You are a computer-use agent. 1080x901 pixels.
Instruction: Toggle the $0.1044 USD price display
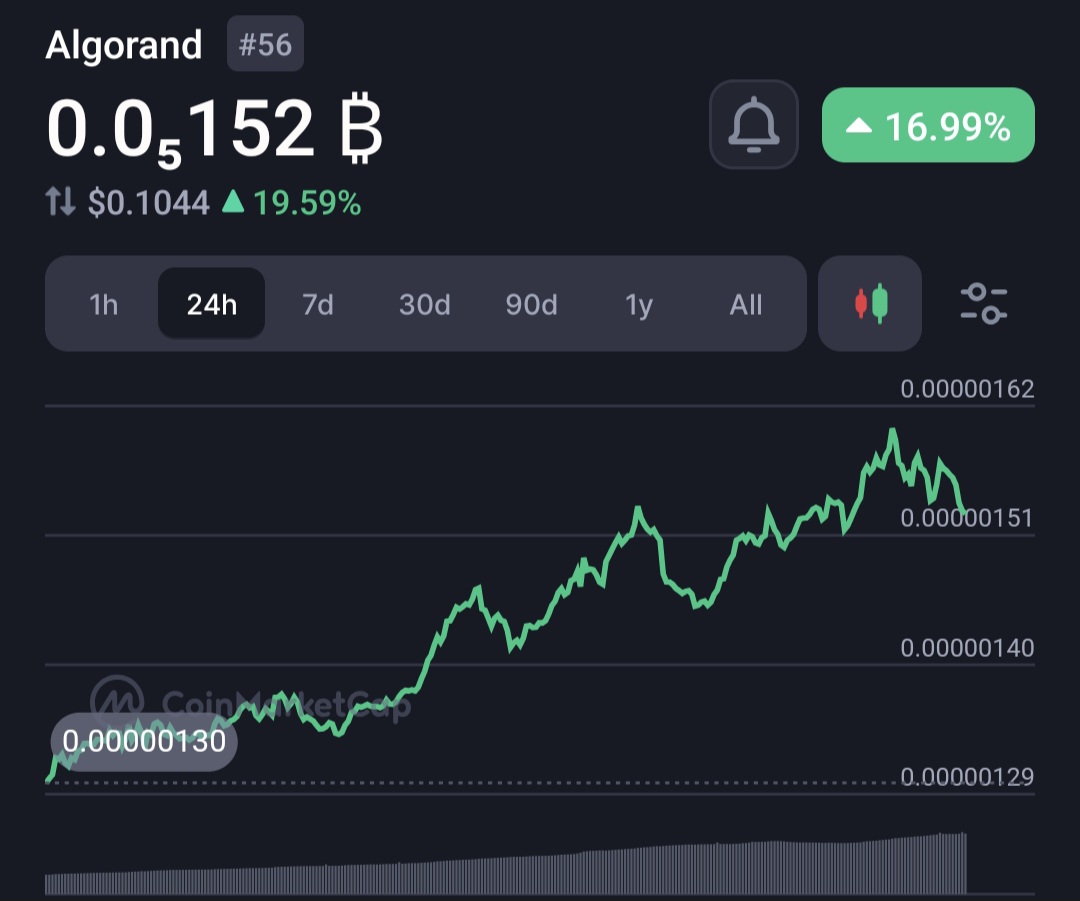149,203
